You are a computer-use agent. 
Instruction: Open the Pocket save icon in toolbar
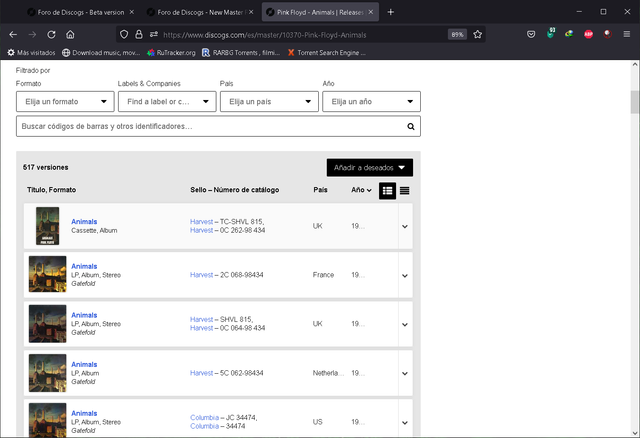point(531,34)
